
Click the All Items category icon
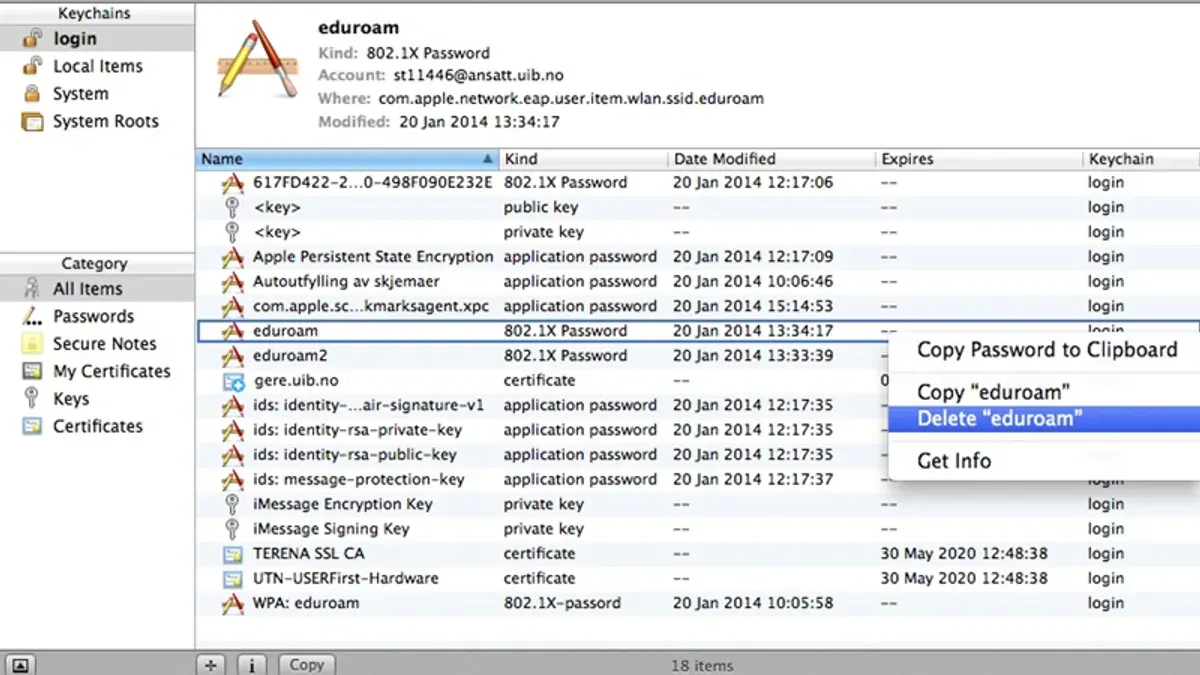pos(32,288)
